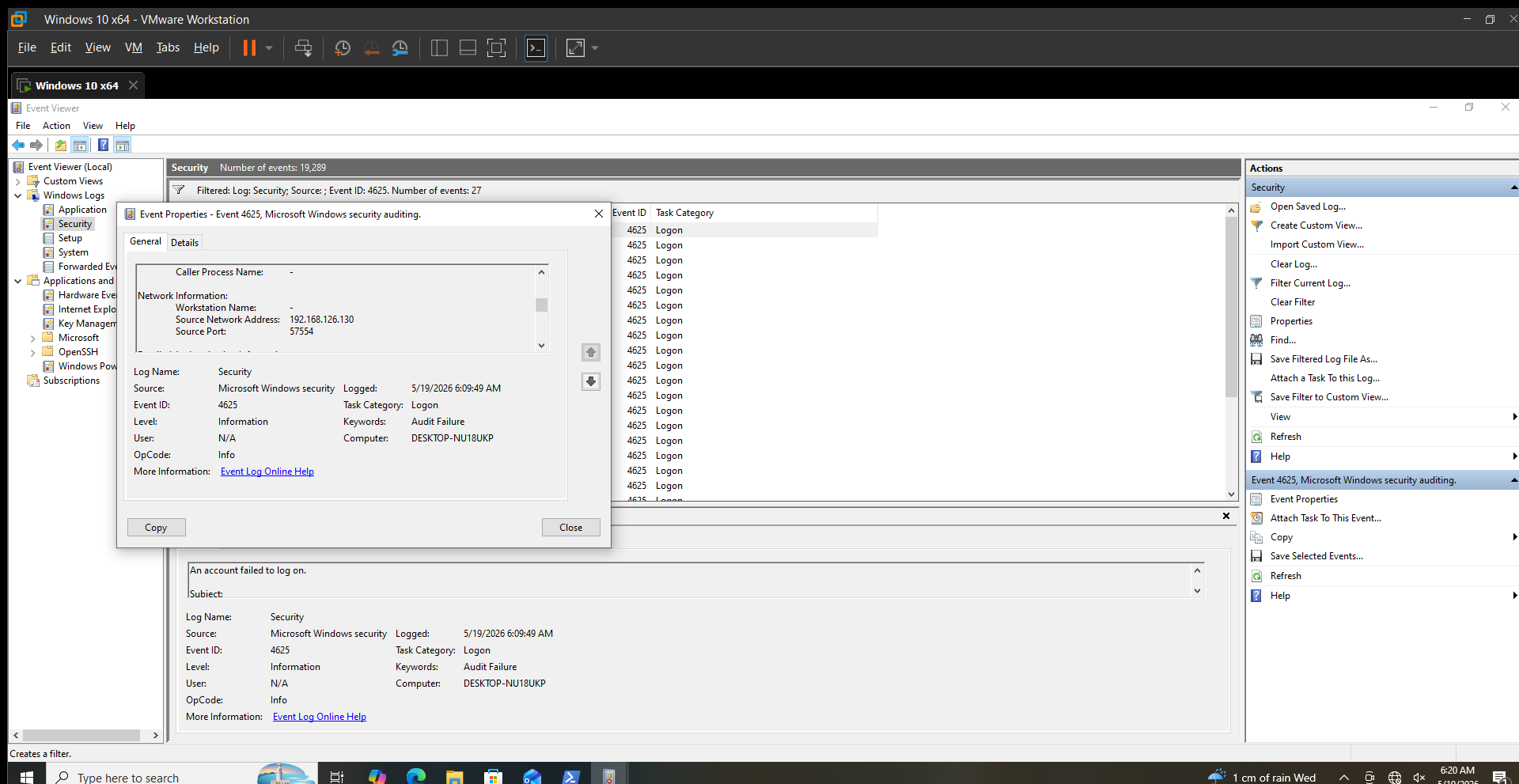Click VMware revert to snapshot icon
The height and width of the screenshot is (784, 1519).
point(371,48)
